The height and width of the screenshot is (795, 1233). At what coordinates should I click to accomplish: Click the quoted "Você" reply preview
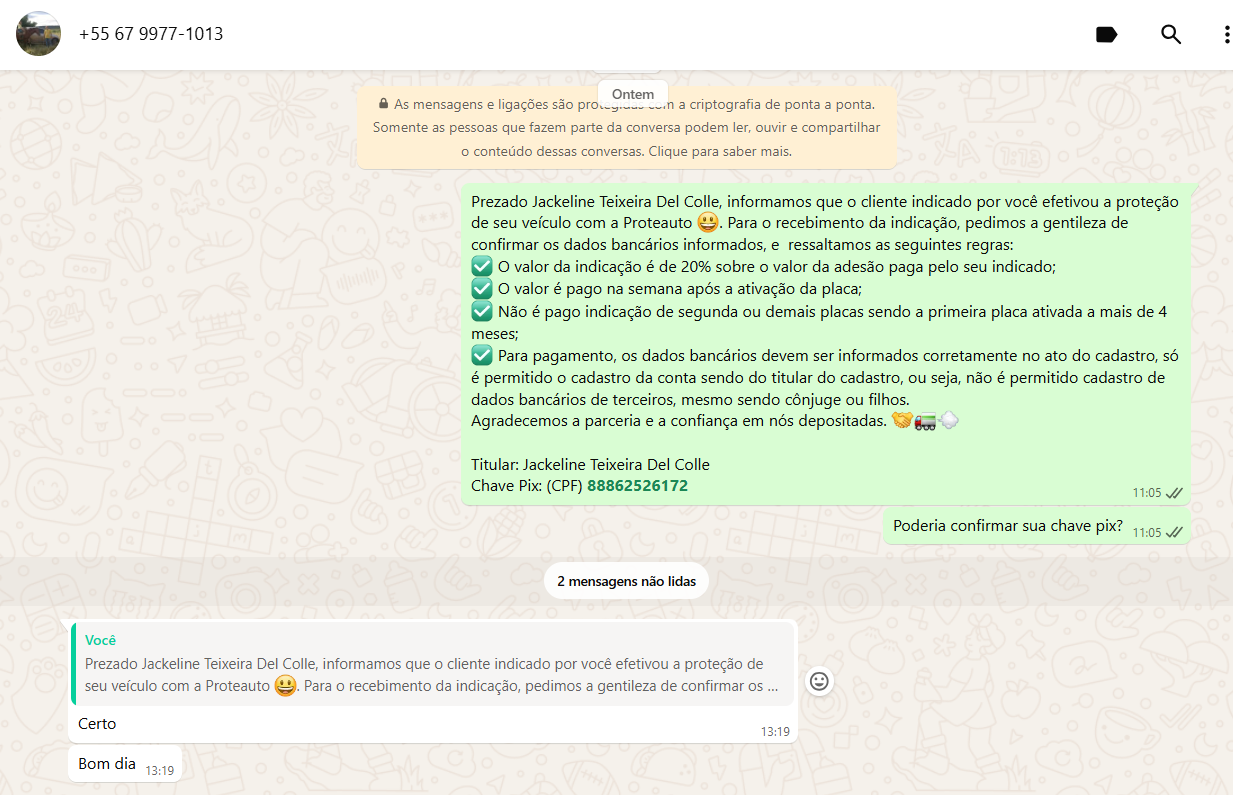431,664
